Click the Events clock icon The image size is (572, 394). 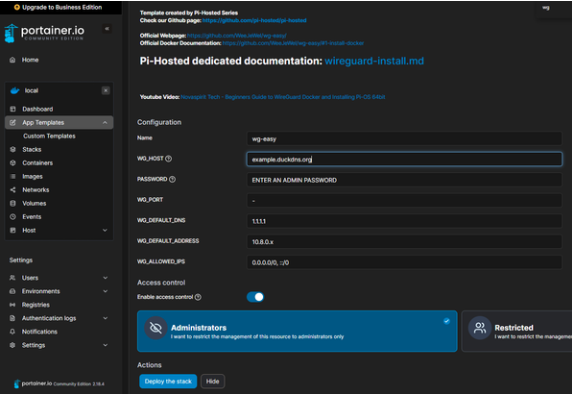click(x=13, y=217)
